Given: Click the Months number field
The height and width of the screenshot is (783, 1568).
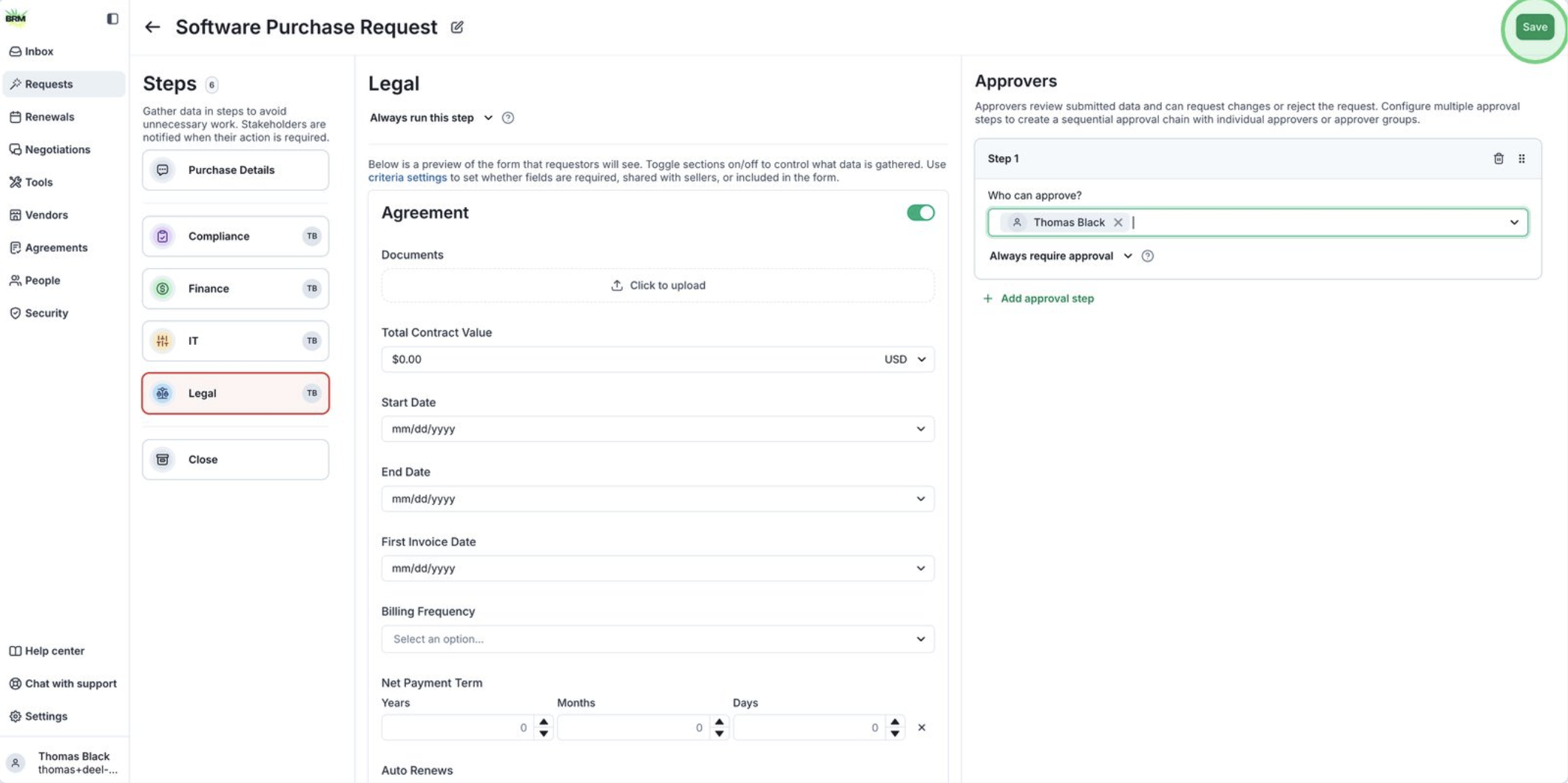Looking at the screenshot, I should (635, 727).
